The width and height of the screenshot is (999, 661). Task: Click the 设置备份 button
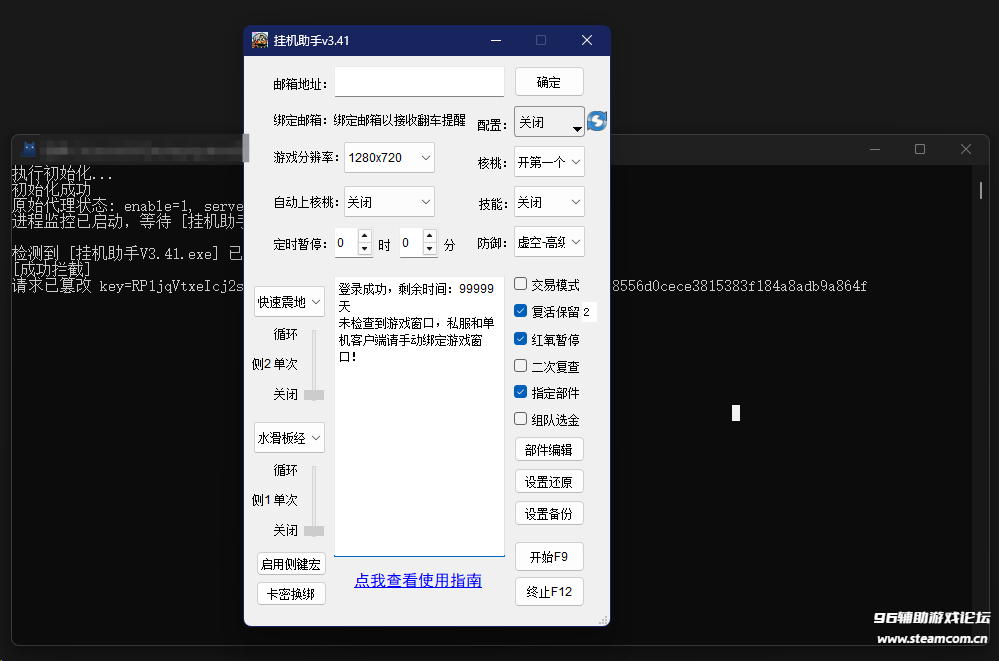click(x=549, y=514)
